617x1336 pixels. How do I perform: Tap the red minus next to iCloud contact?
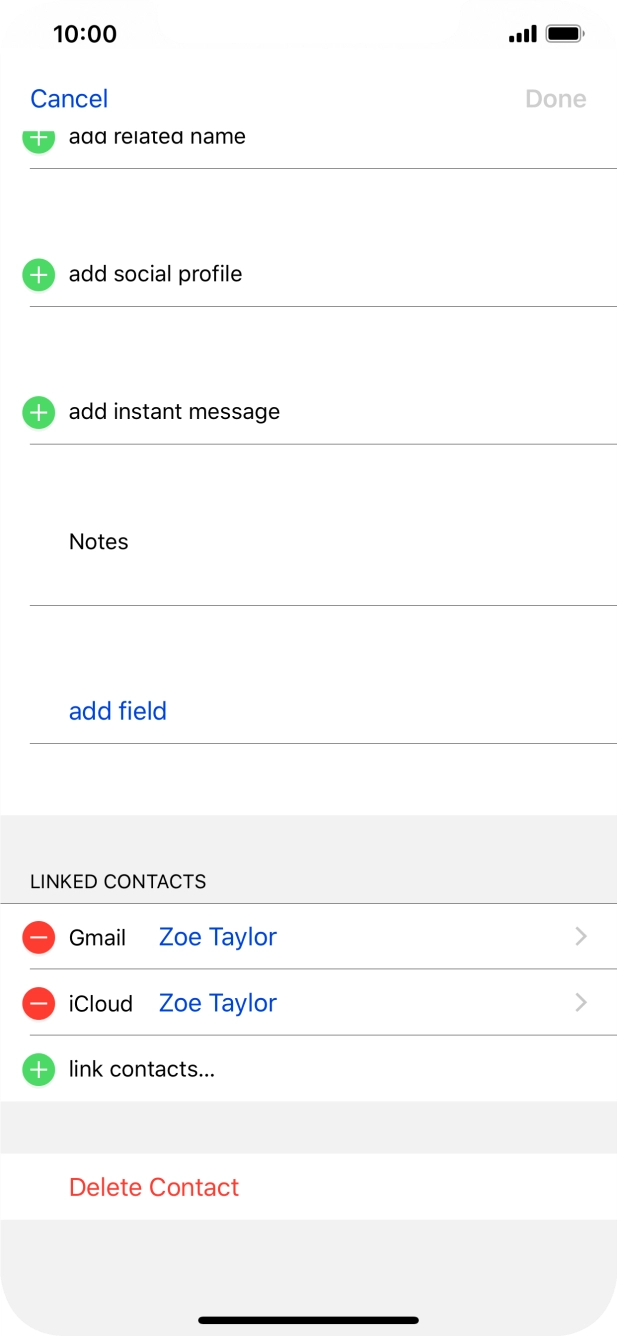coord(38,1002)
